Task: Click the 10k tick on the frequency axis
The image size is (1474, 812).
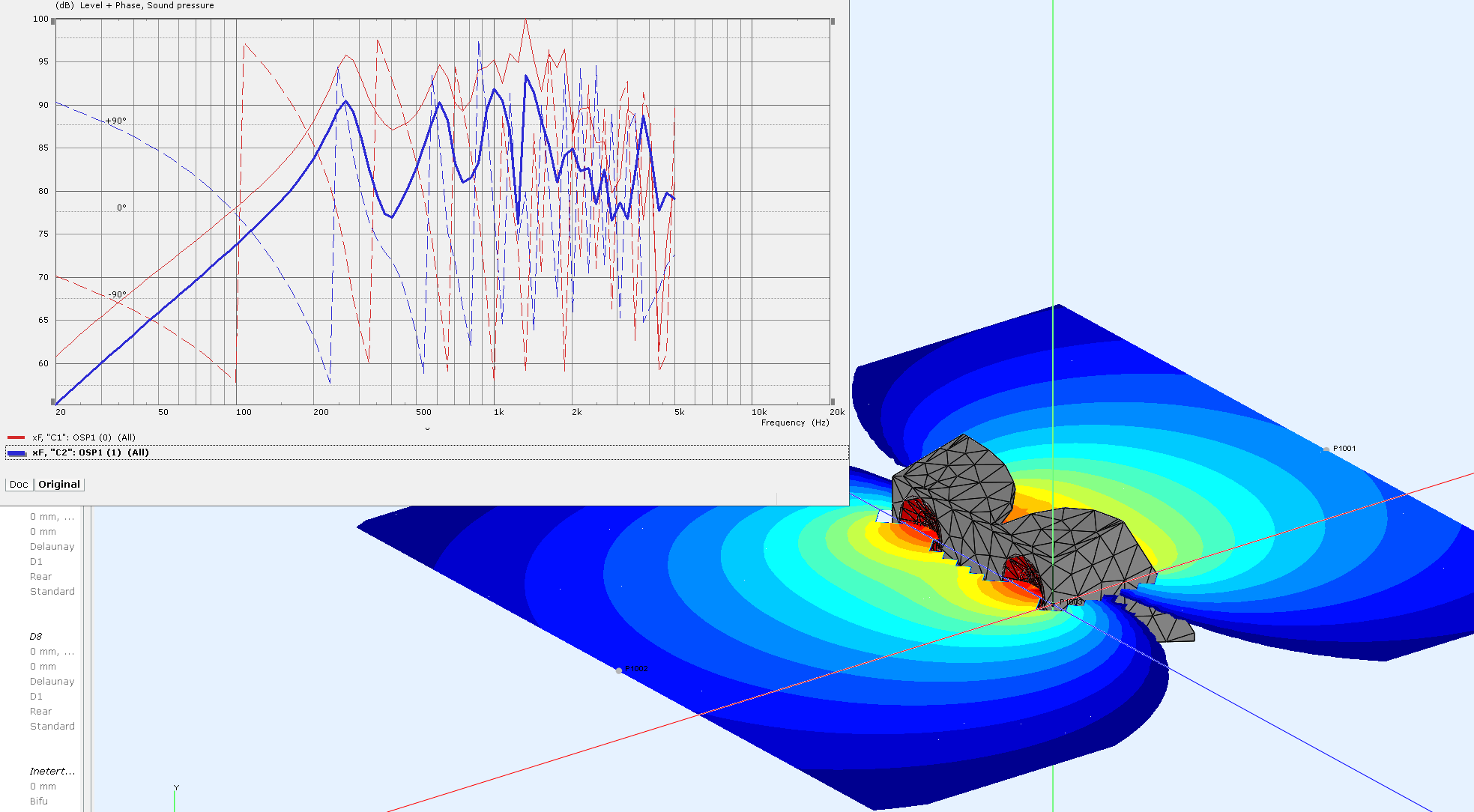Action: 759,413
